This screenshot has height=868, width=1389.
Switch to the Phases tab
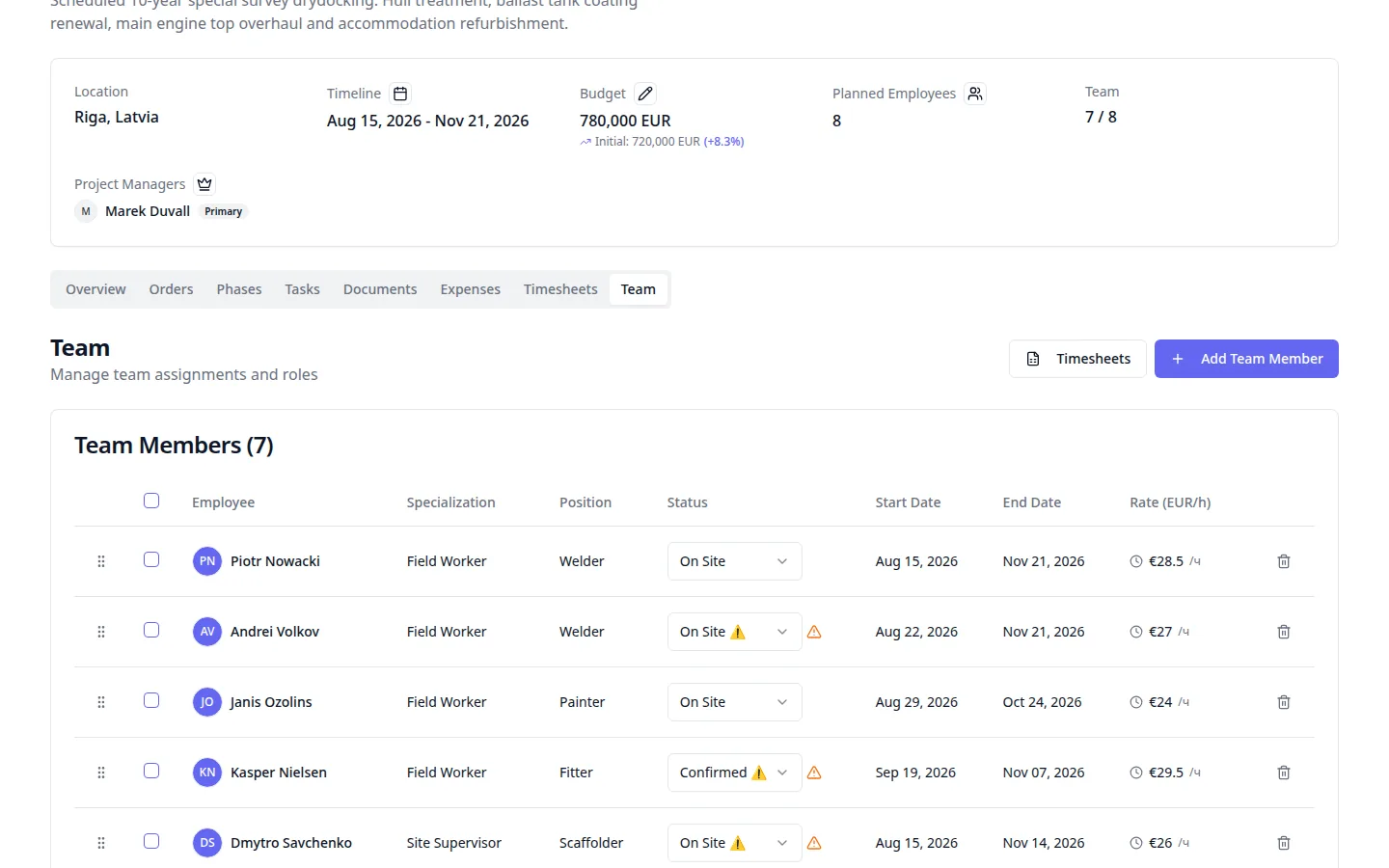(x=239, y=289)
